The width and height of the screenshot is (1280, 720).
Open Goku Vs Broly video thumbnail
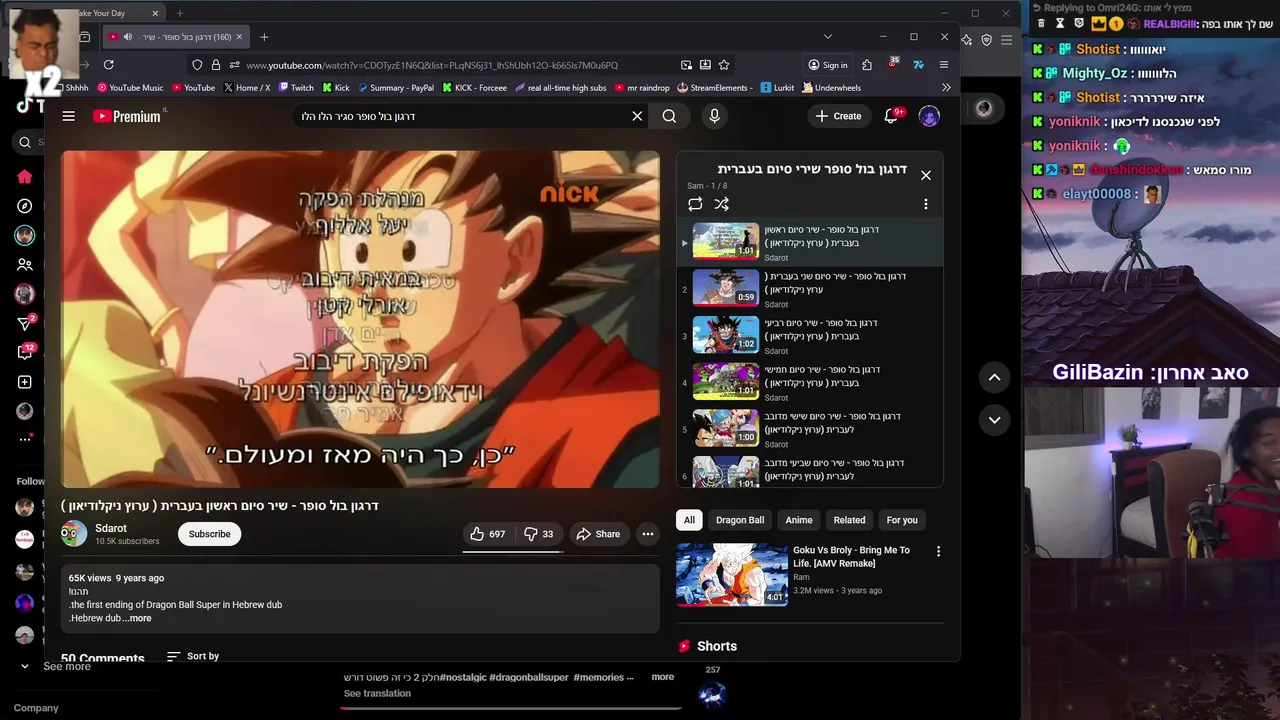point(732,574)
